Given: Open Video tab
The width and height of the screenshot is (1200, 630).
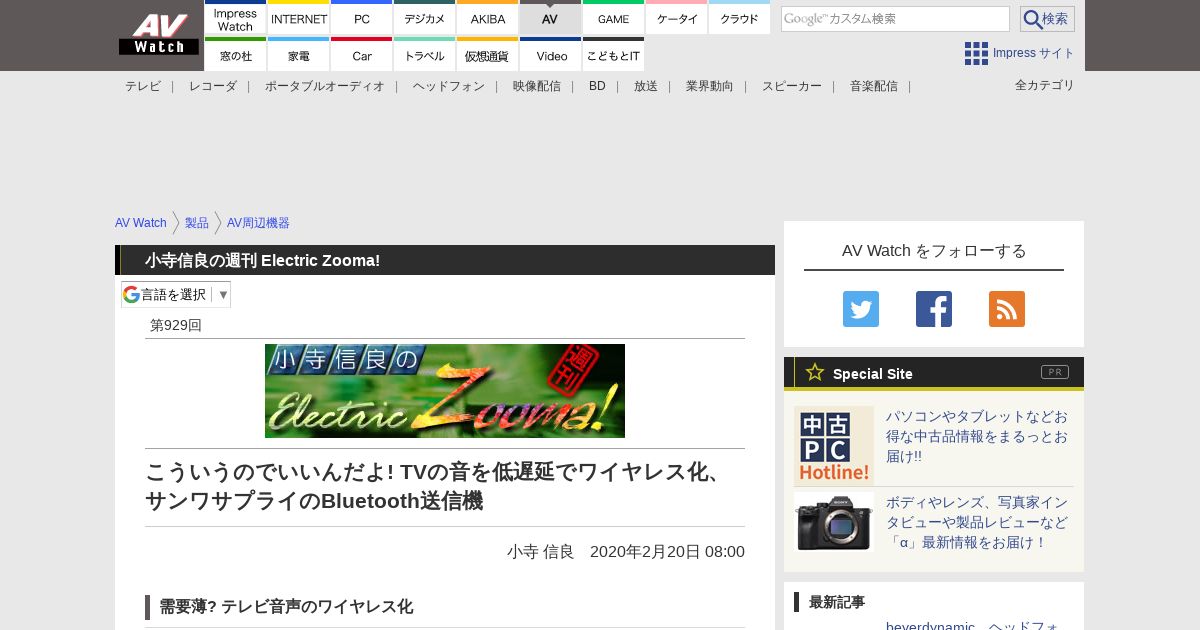Looking at the screenshot, I should [x=551, y=55].
